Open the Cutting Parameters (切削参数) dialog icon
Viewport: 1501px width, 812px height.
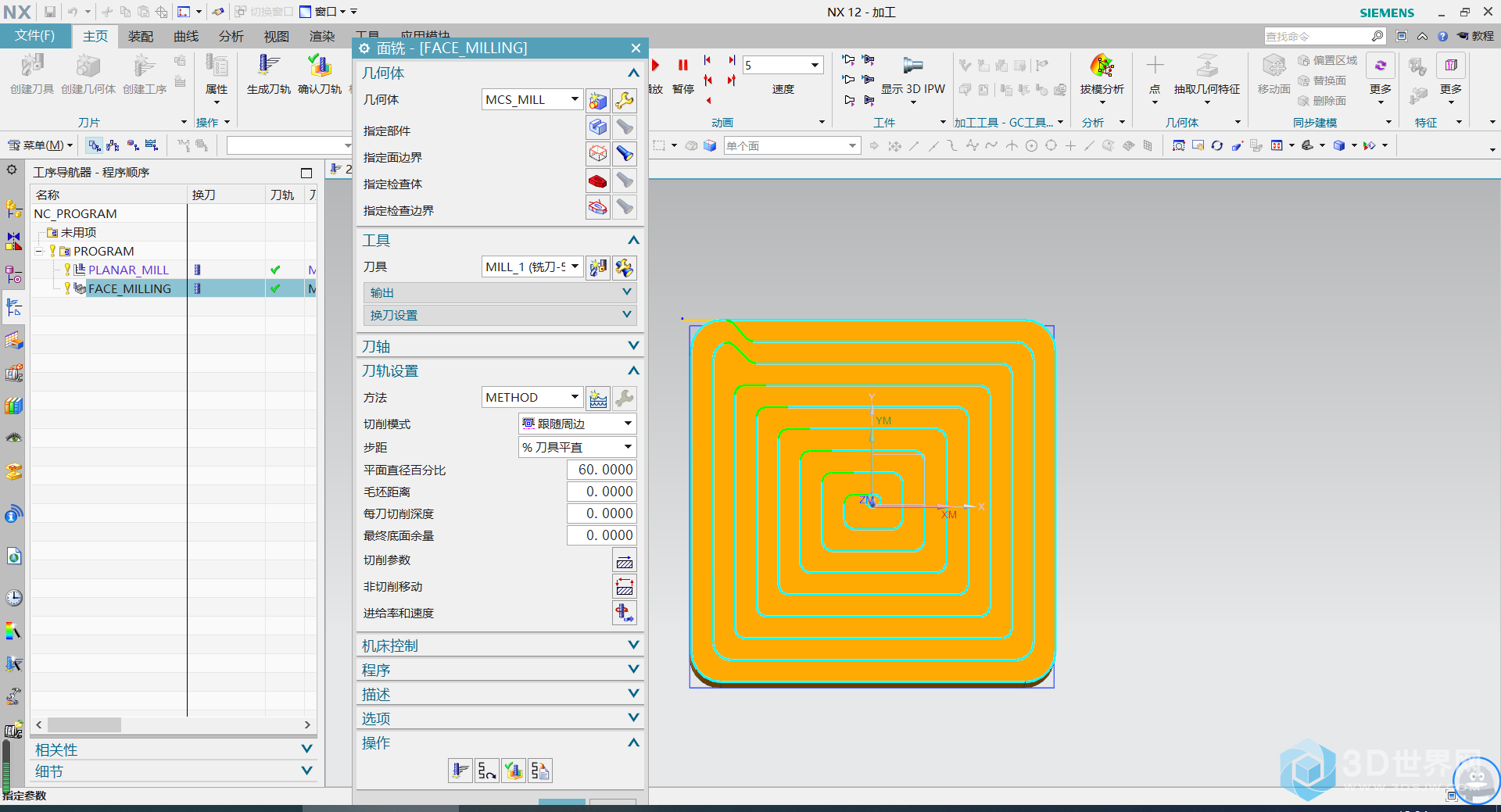point(625,560)
